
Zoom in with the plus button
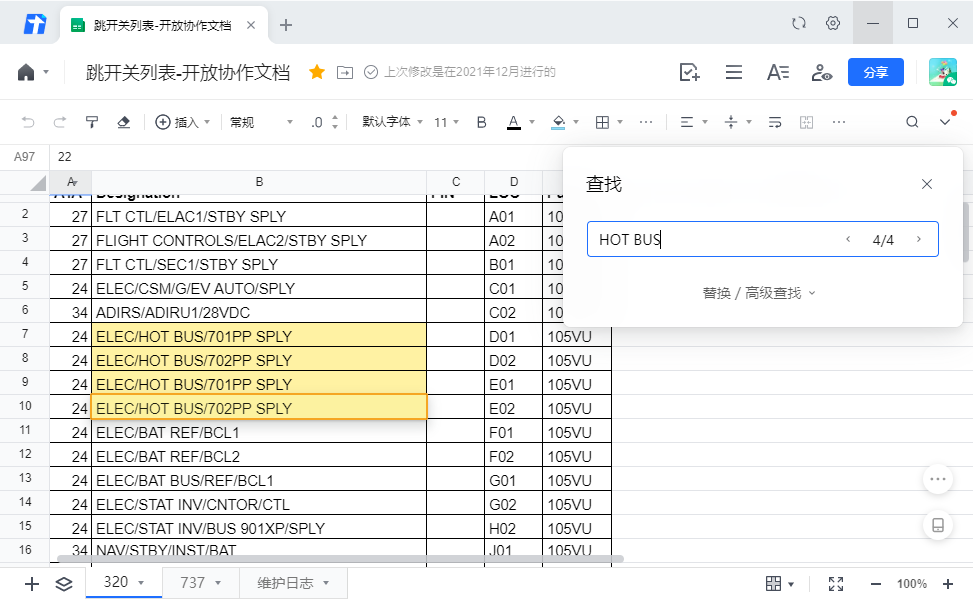(x=948, y=584)
